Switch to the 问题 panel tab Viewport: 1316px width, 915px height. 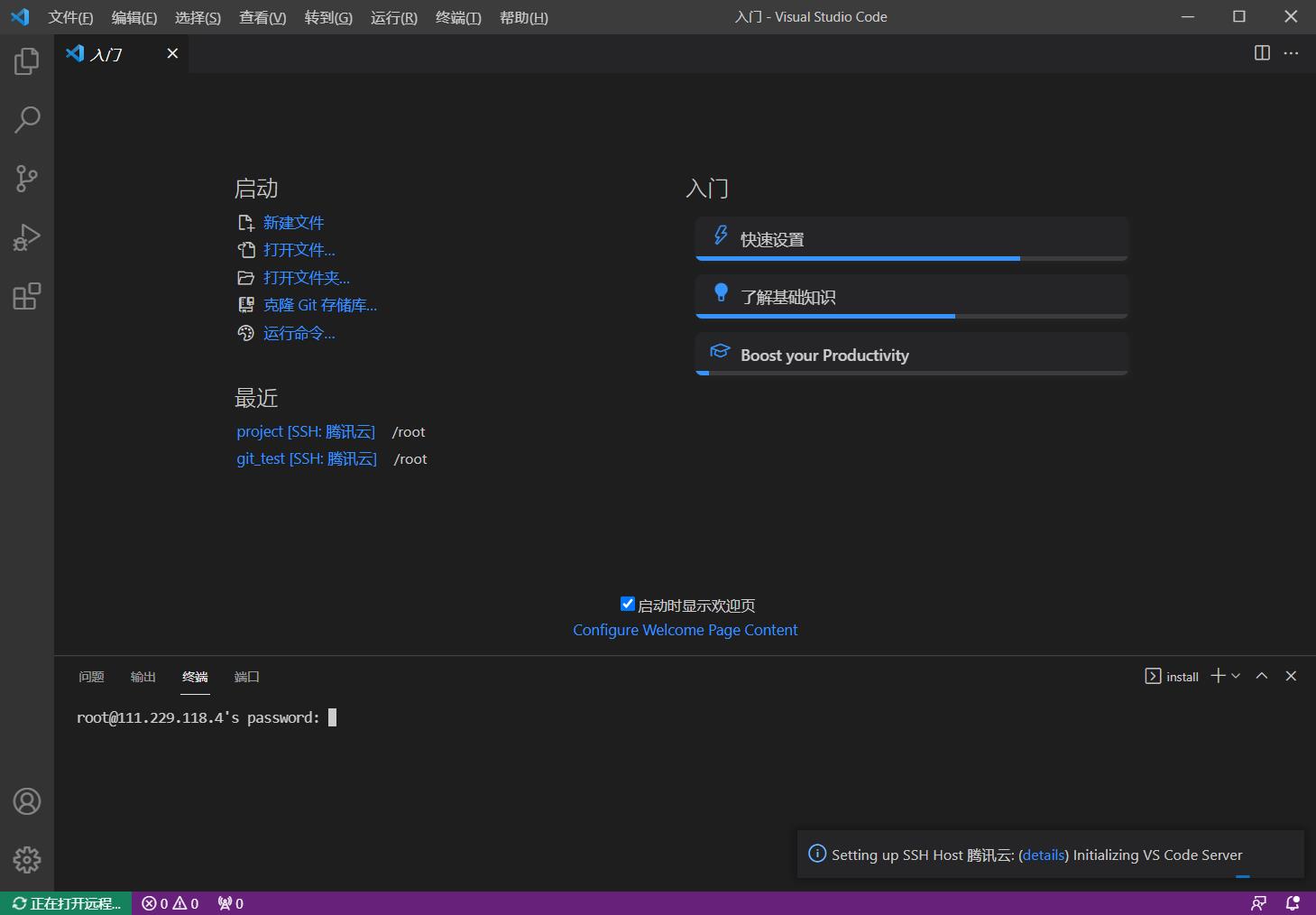91,677
